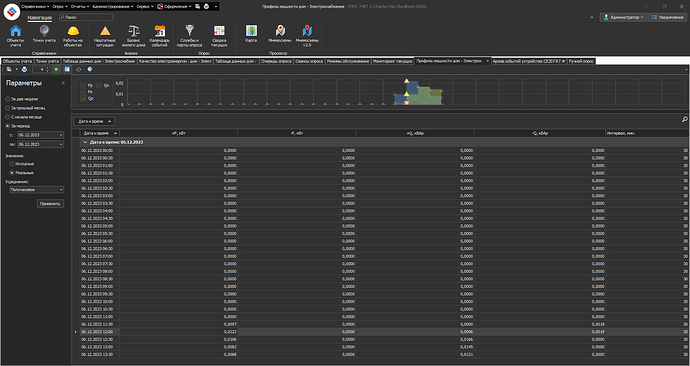Toggle the Qn series checkbox in chart legend
This screenshot has height=366, width=690.
[x=99, y=85]
